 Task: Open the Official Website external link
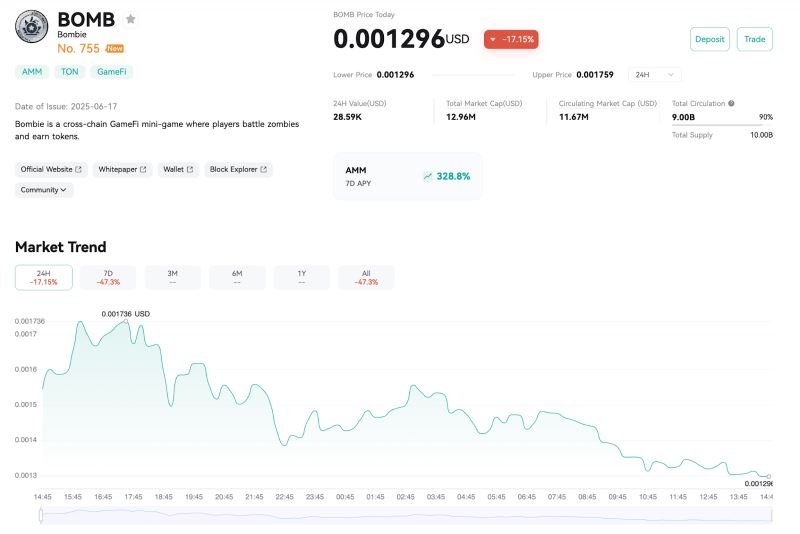pos(52,169)
